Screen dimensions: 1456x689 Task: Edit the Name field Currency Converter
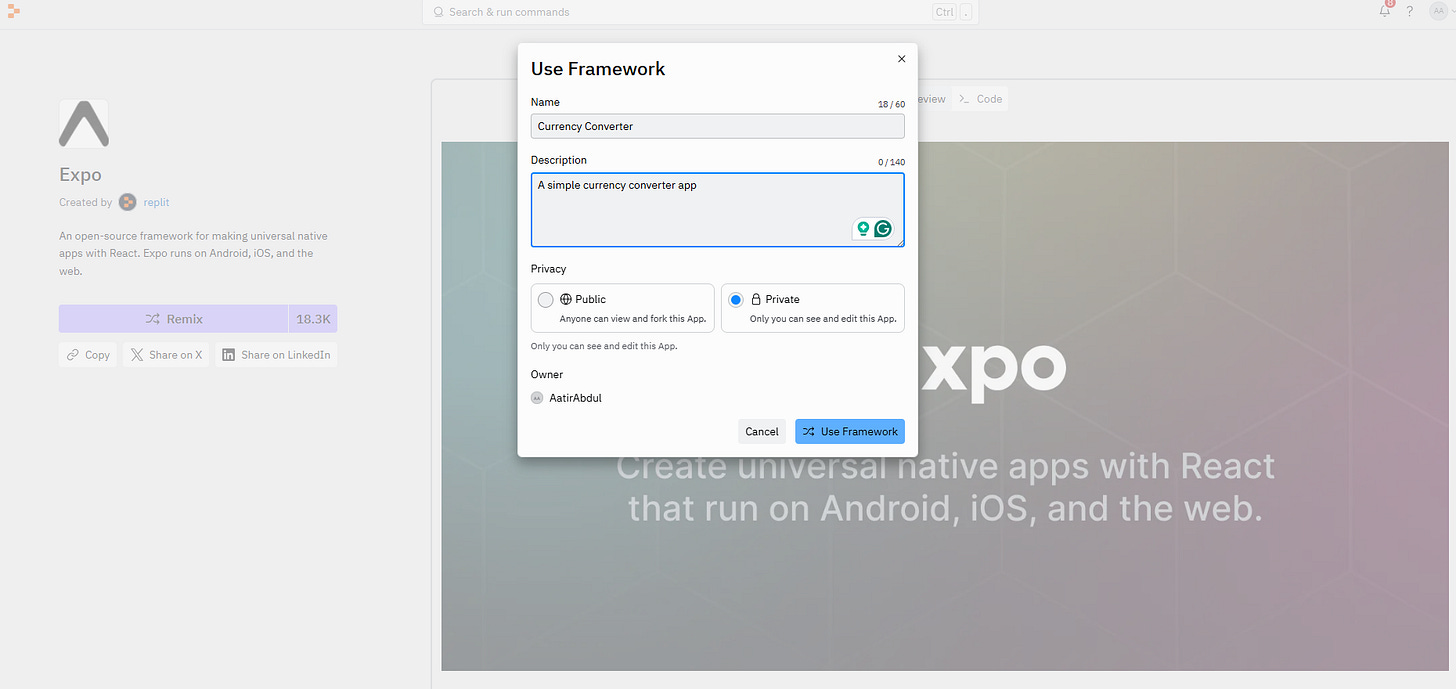(x=717, y=126)
